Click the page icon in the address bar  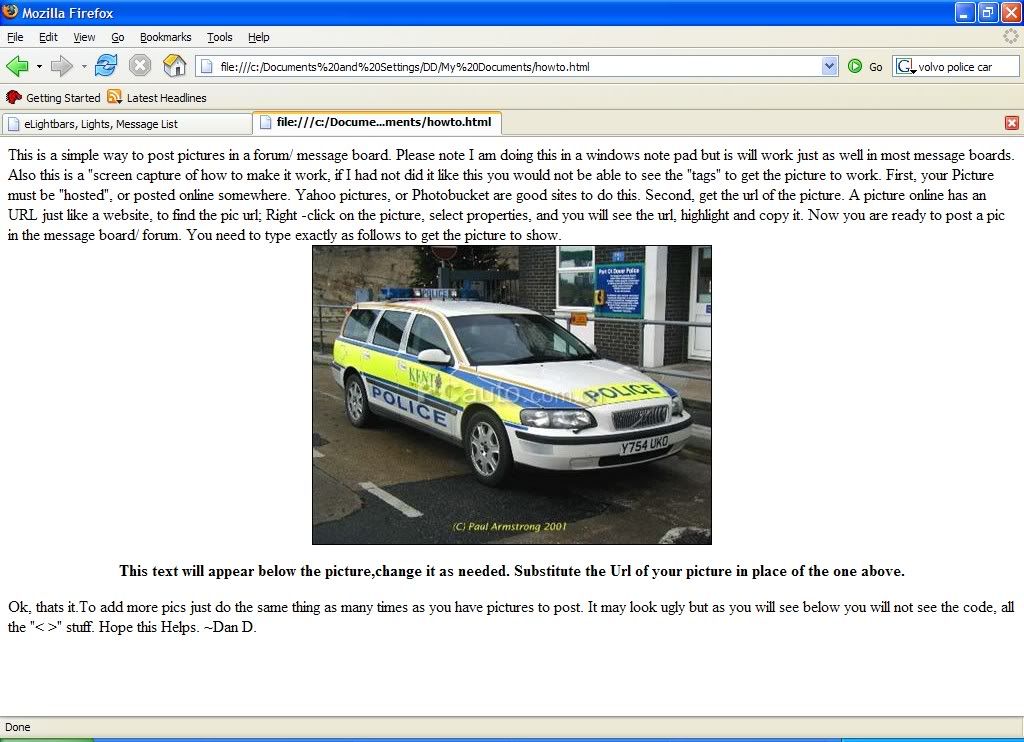pos(207,67)
